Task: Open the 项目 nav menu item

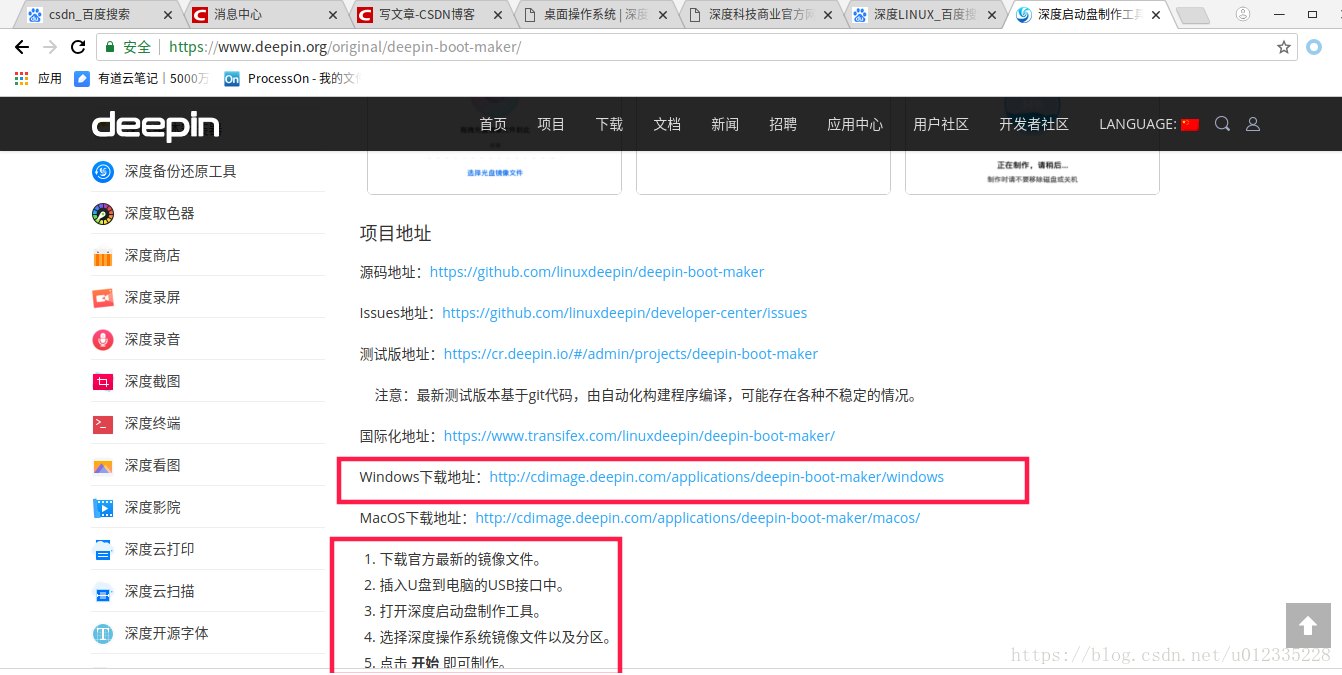Action: pyautogui.click(x=551, y=124)
